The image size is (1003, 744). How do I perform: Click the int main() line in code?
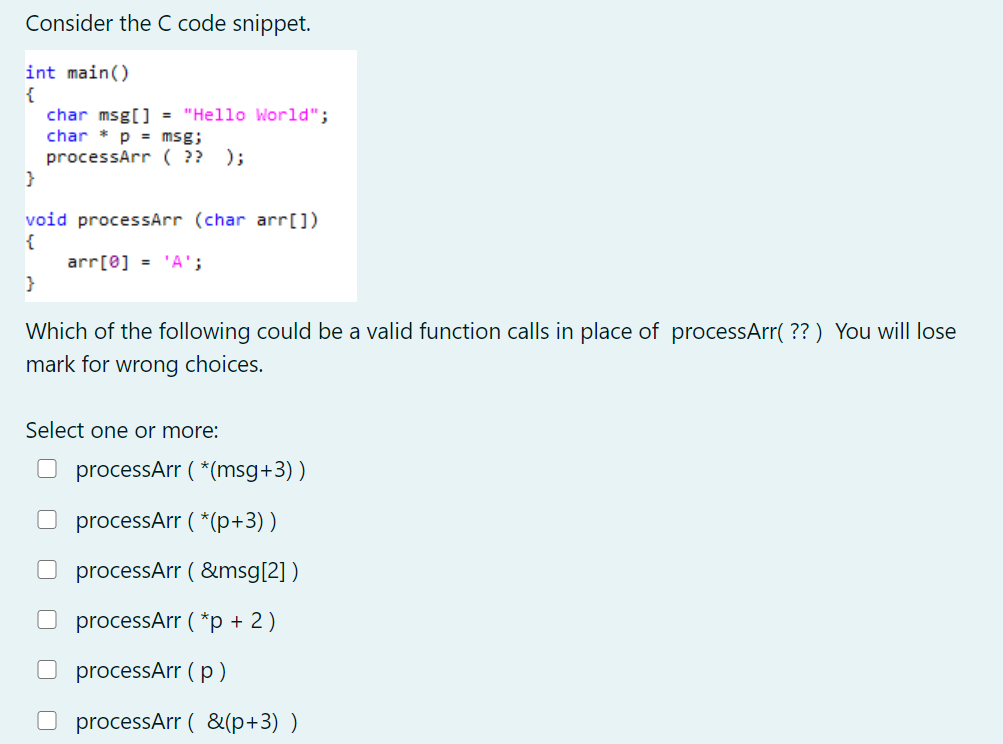[x=74, y=72]
